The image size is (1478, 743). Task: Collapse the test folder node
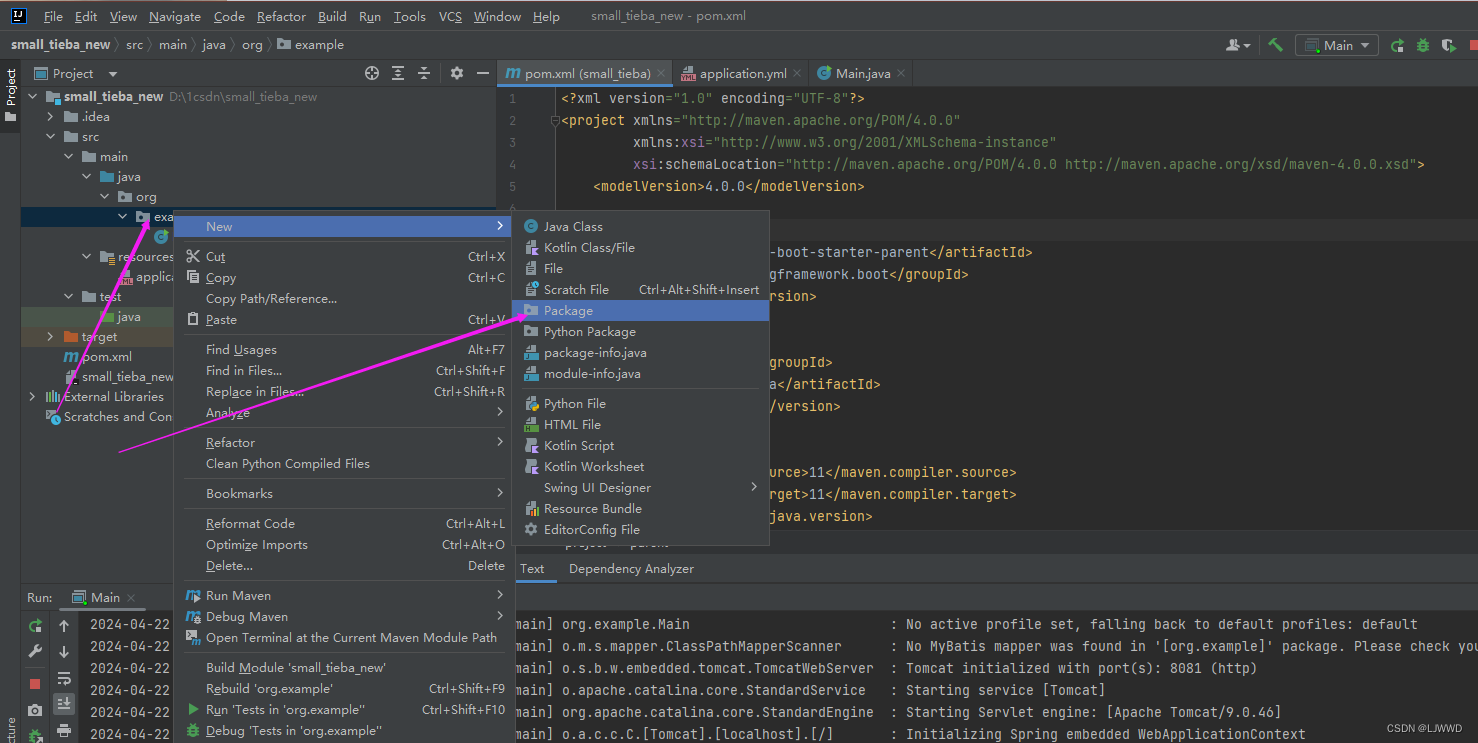(69, 297)
